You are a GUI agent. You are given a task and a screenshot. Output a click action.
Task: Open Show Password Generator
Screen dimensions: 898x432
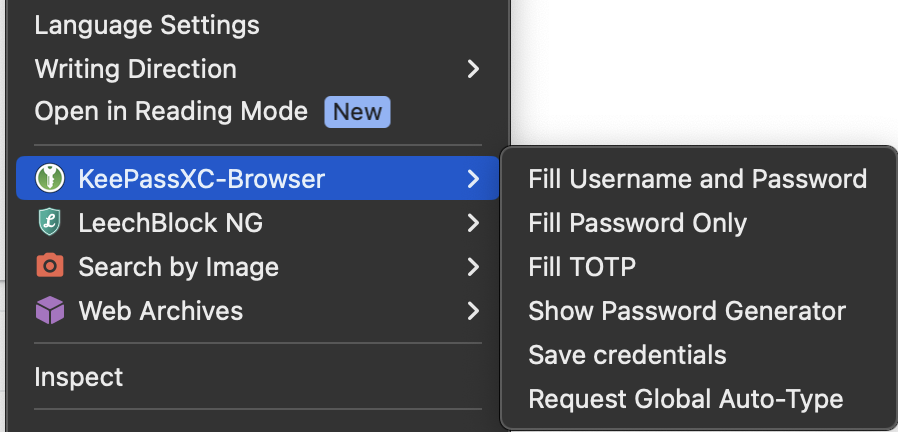(687, 311)
